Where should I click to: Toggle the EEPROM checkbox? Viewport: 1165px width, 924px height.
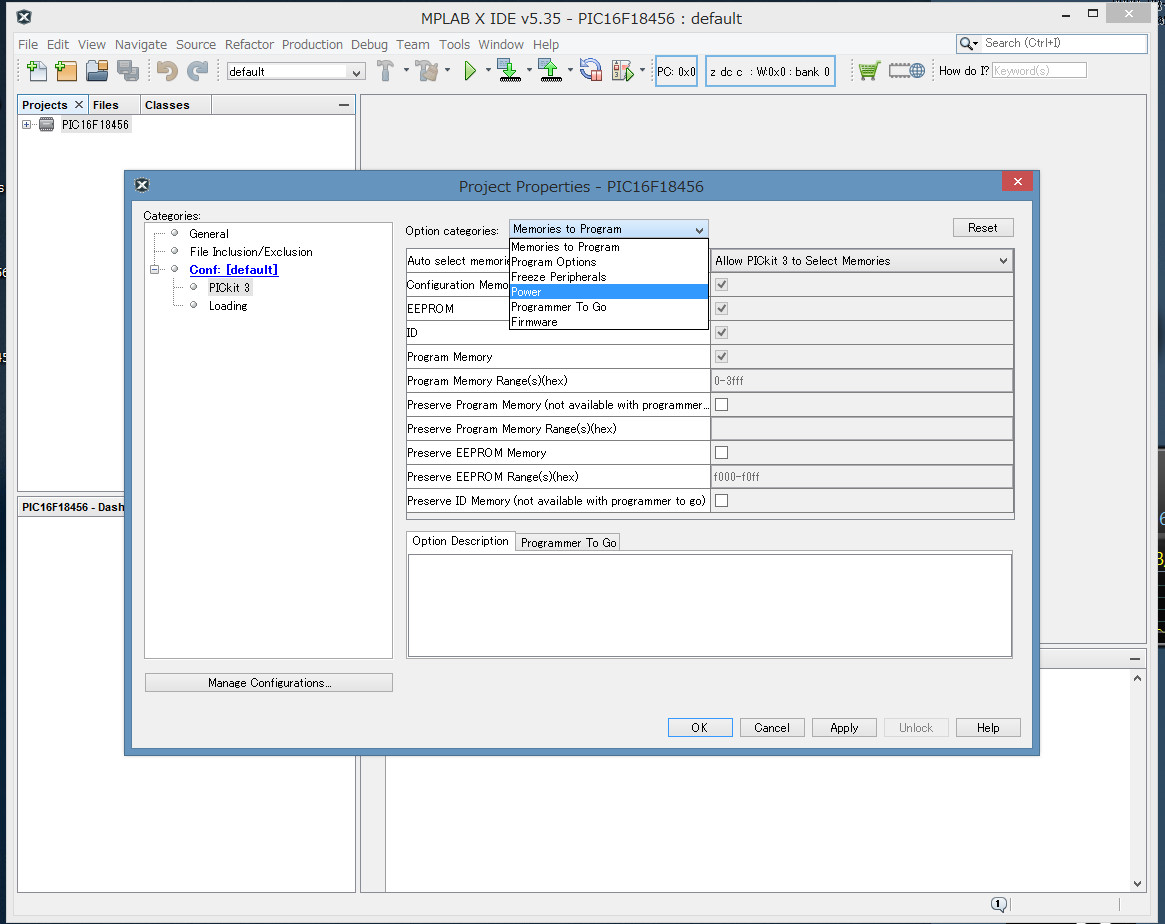click(x=721, y=308)
